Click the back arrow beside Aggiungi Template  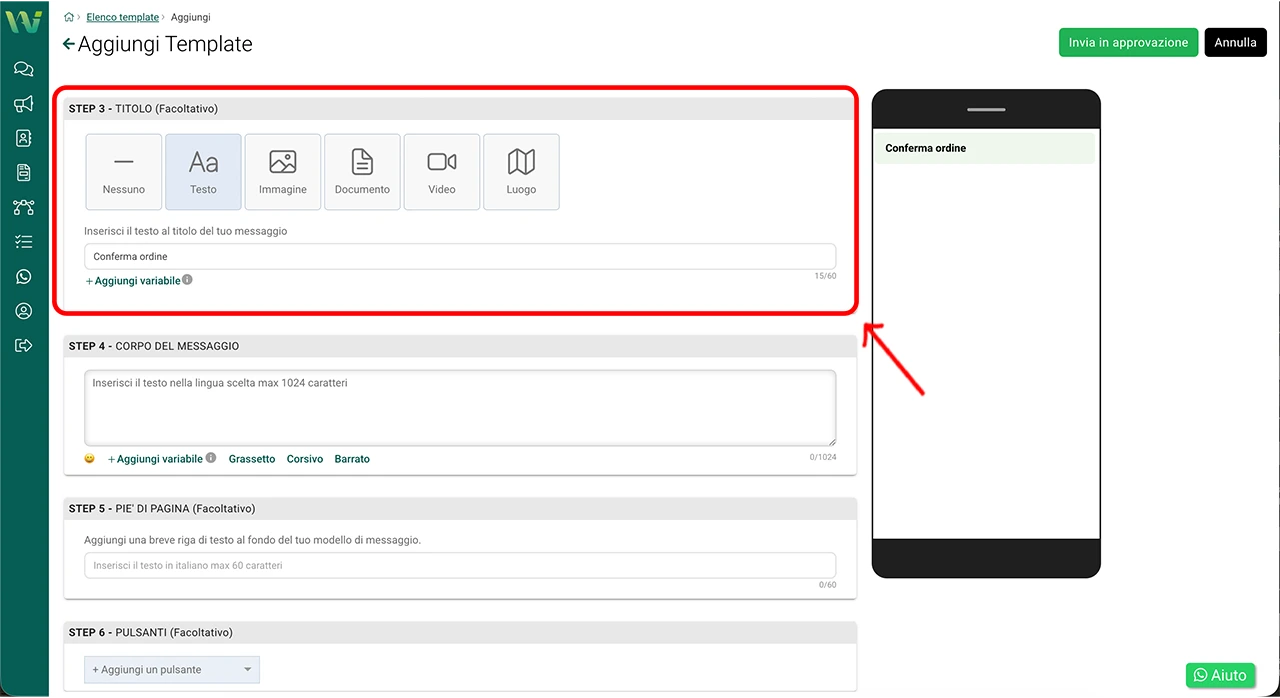pyautogui.click(x=68, y=44)
